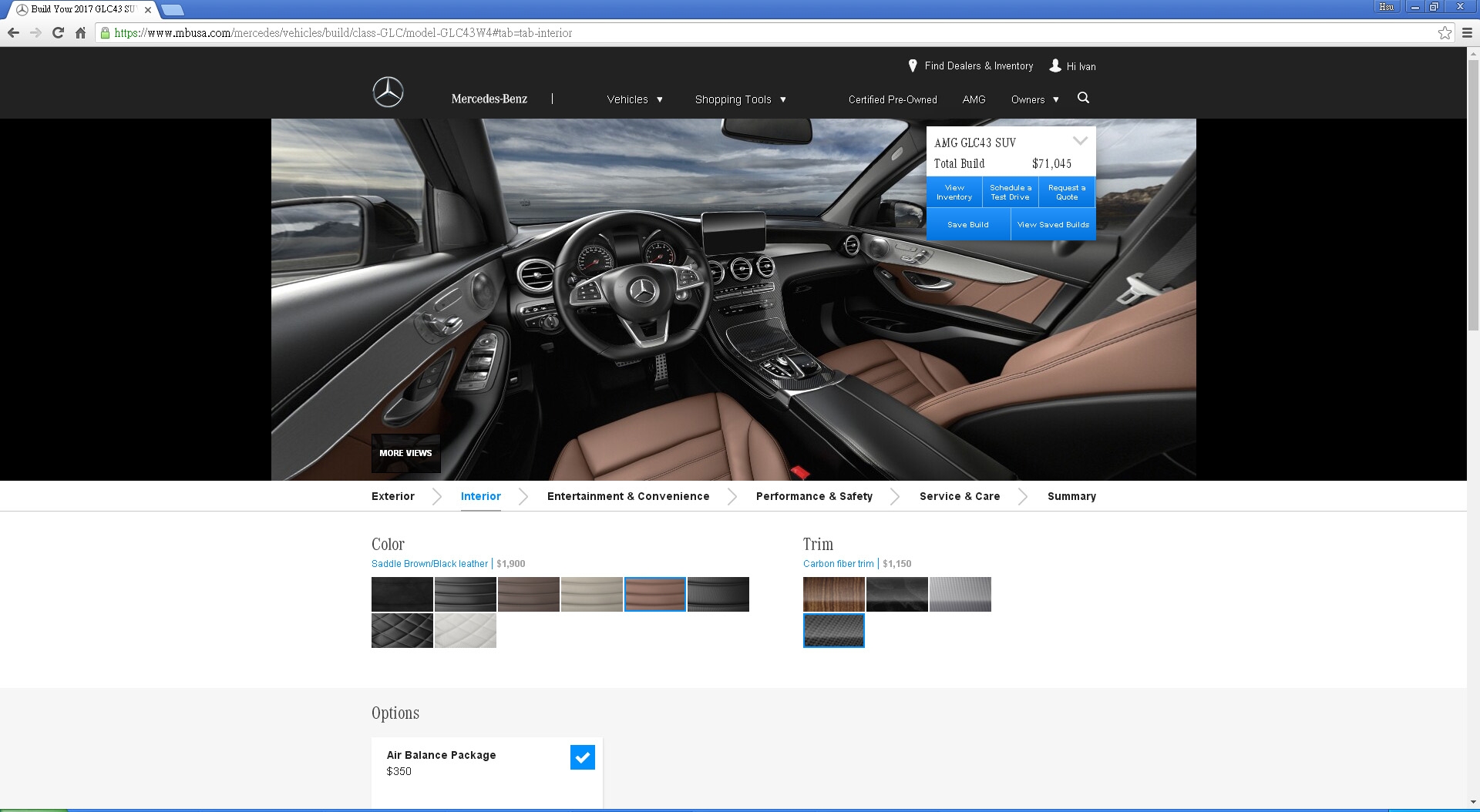This screenshot has height=812, width=1480.
Task: Open Find Dealers & Inventory link
Action: click(x=979, y=66)
